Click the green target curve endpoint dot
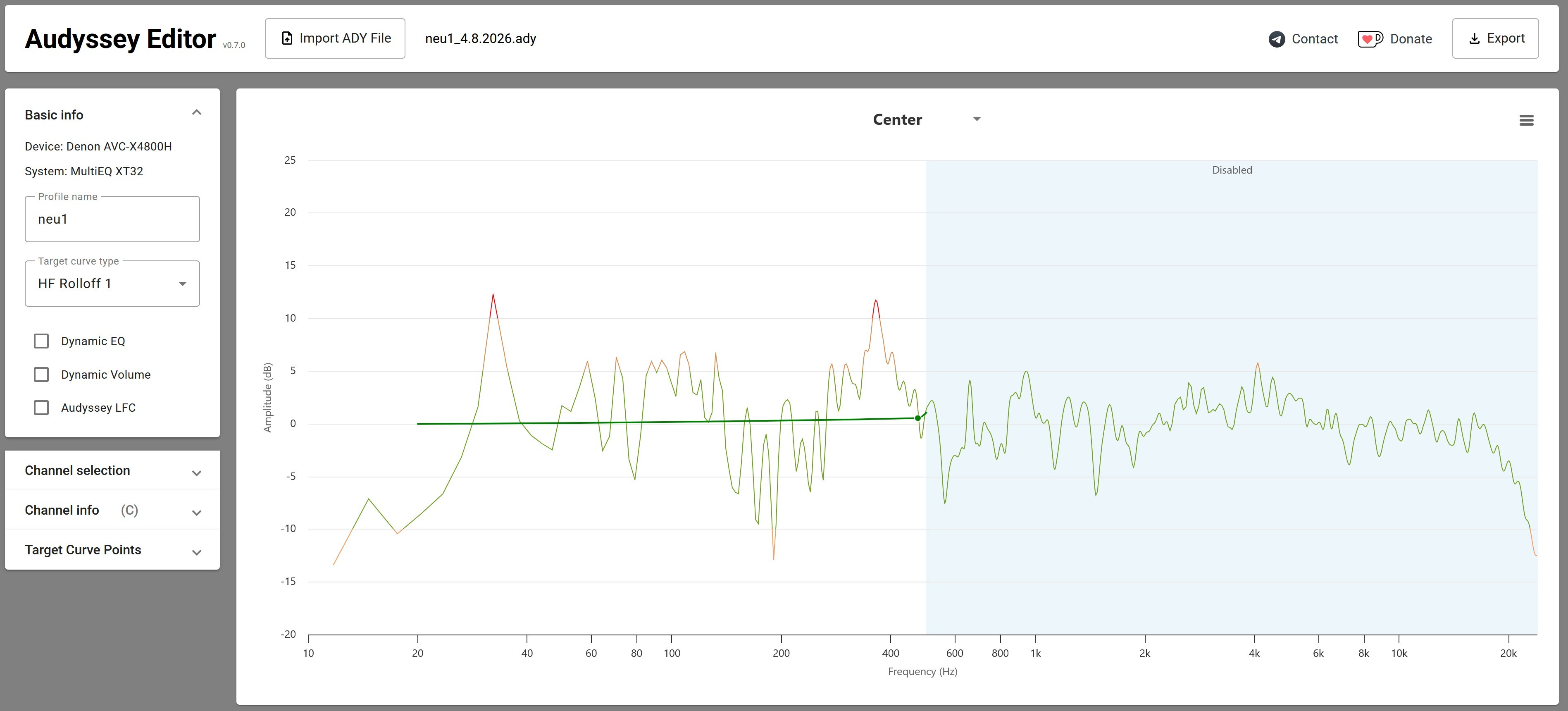This screenshot has height=711, width=1568. [918, 418]
